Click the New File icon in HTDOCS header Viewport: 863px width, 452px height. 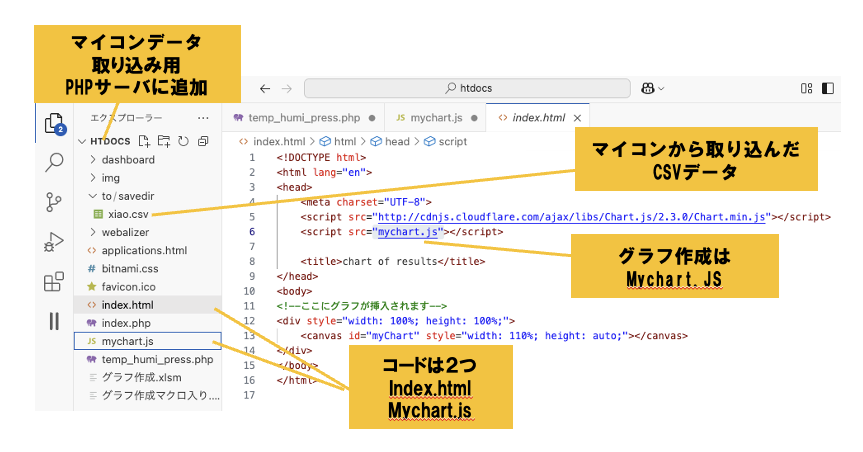click(144, 141)
